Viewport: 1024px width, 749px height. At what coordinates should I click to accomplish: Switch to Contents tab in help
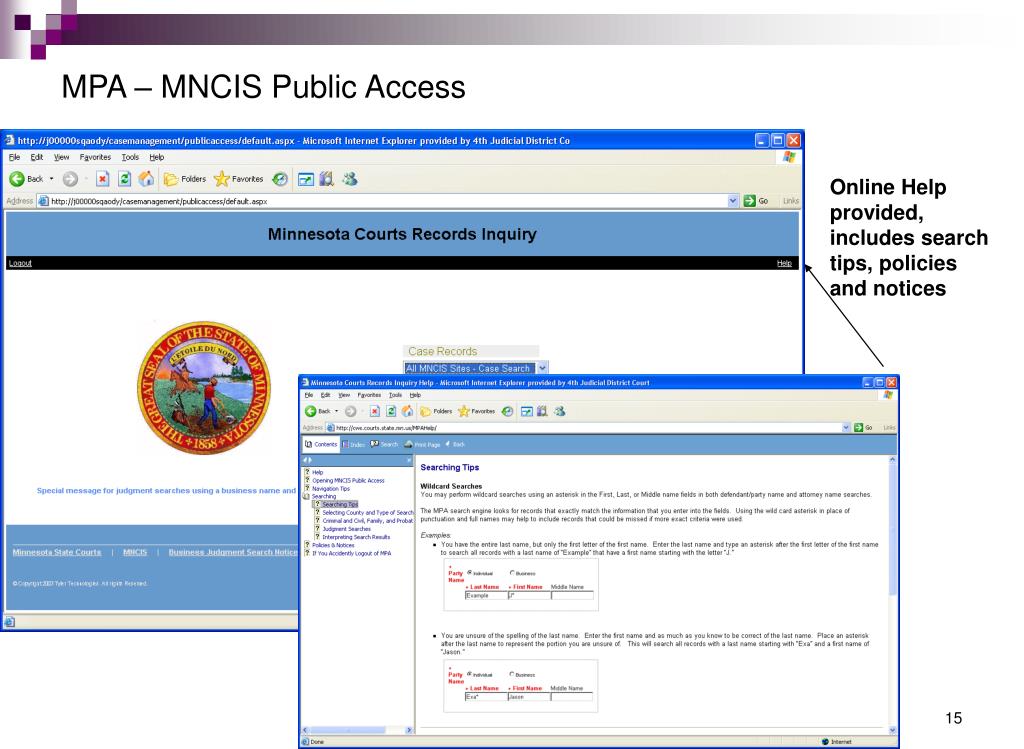tap(321, 444)
